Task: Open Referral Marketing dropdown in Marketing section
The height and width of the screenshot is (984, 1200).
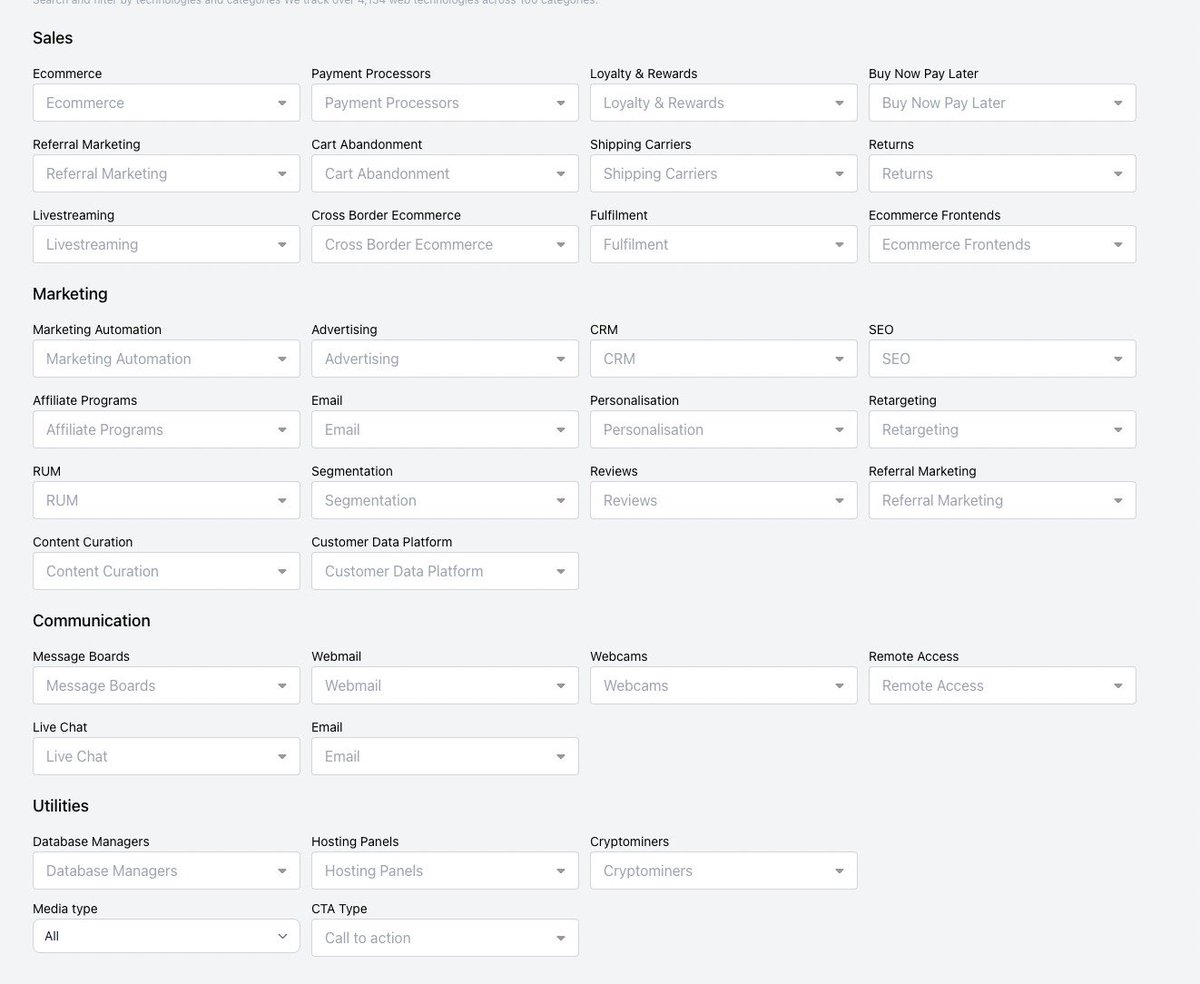Action: (x=1002, y=501)
